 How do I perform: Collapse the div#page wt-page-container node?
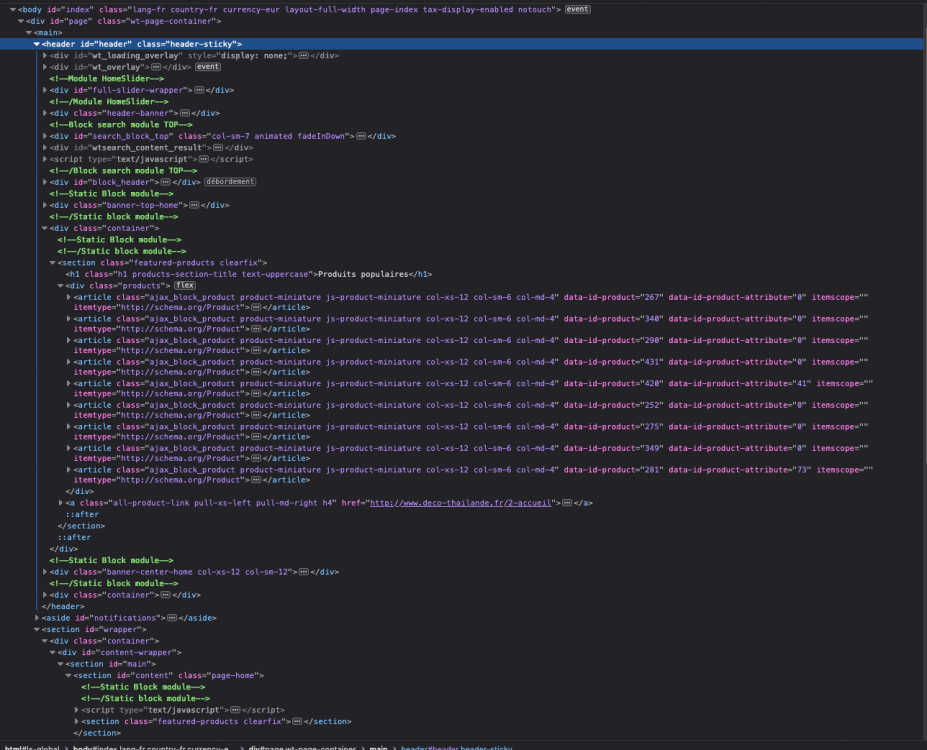[21, 21]
